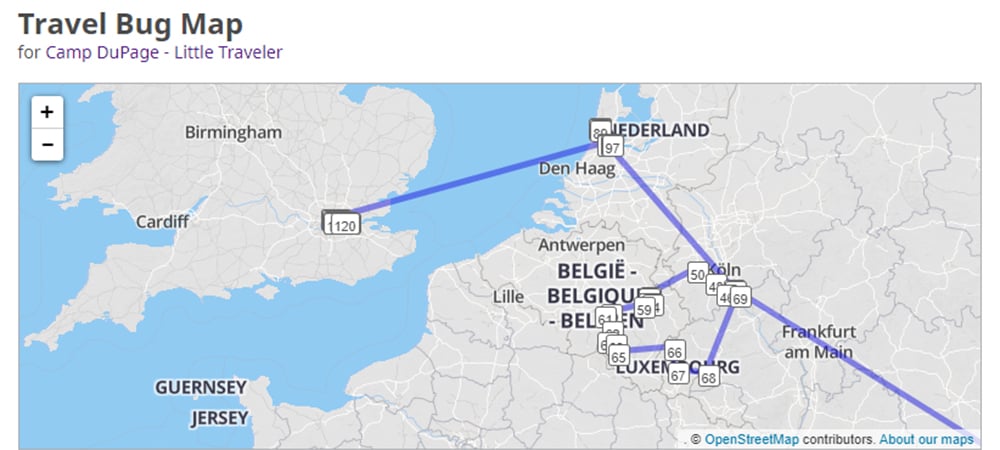
Task: Select map marker 61 in Belgium
Action: tap(605, 318)
